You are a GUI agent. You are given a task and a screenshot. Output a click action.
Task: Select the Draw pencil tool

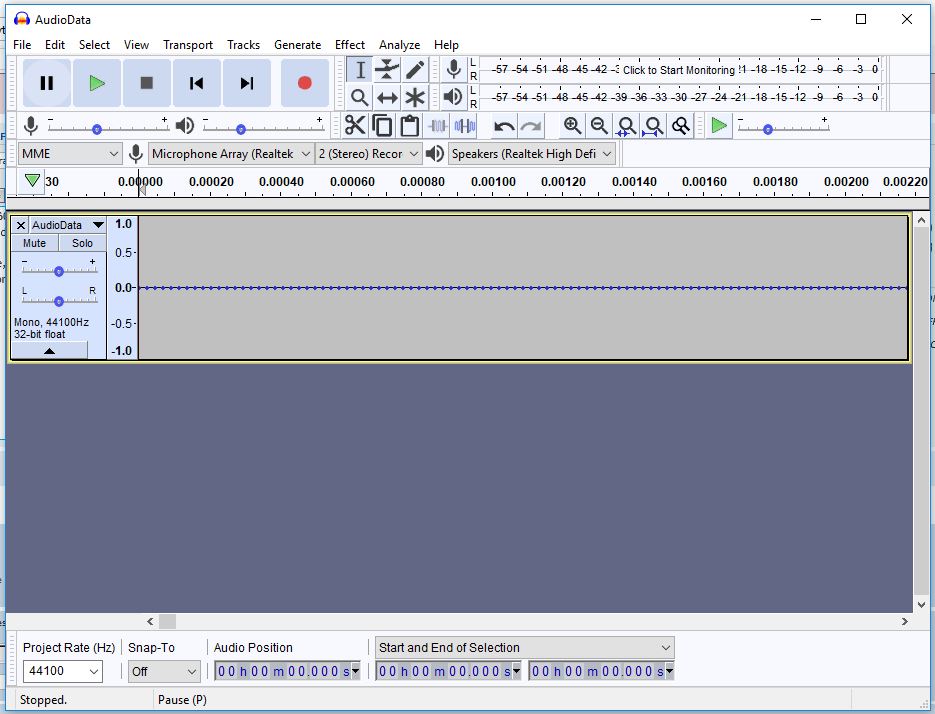click(x=415, y=70)
